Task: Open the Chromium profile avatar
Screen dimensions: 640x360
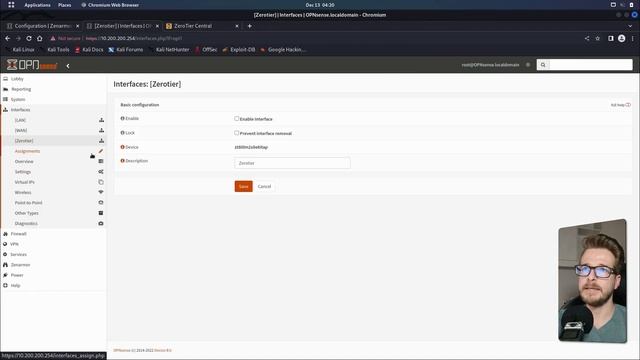Action: click(x=621, y=38)
